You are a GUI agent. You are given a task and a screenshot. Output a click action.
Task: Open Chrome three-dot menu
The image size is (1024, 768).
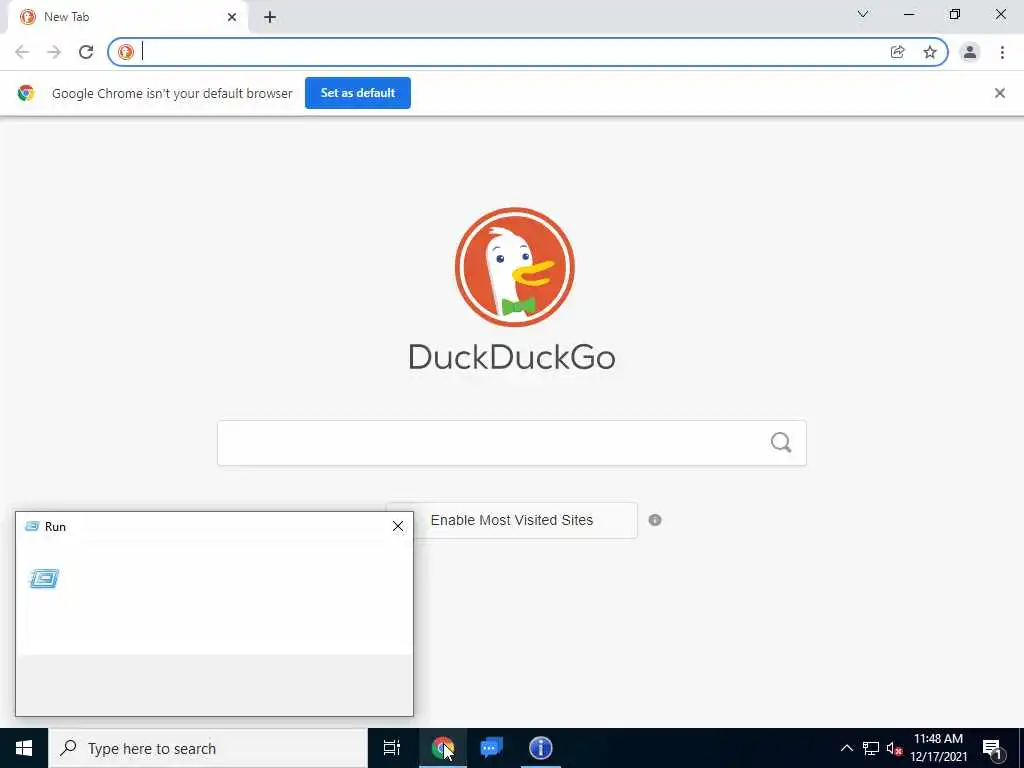(x=1002, y=52)
